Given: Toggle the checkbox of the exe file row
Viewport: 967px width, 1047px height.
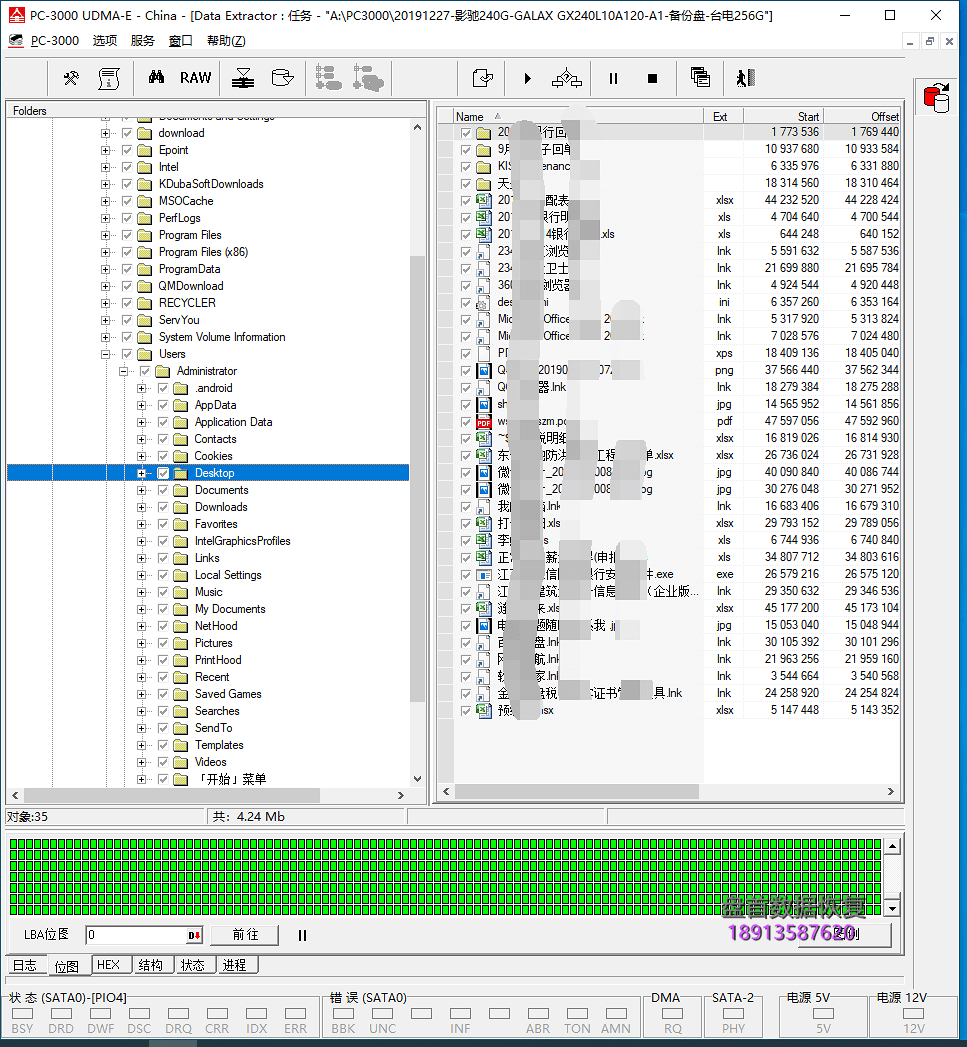Looking at the screenshot, I should point(466,575).
